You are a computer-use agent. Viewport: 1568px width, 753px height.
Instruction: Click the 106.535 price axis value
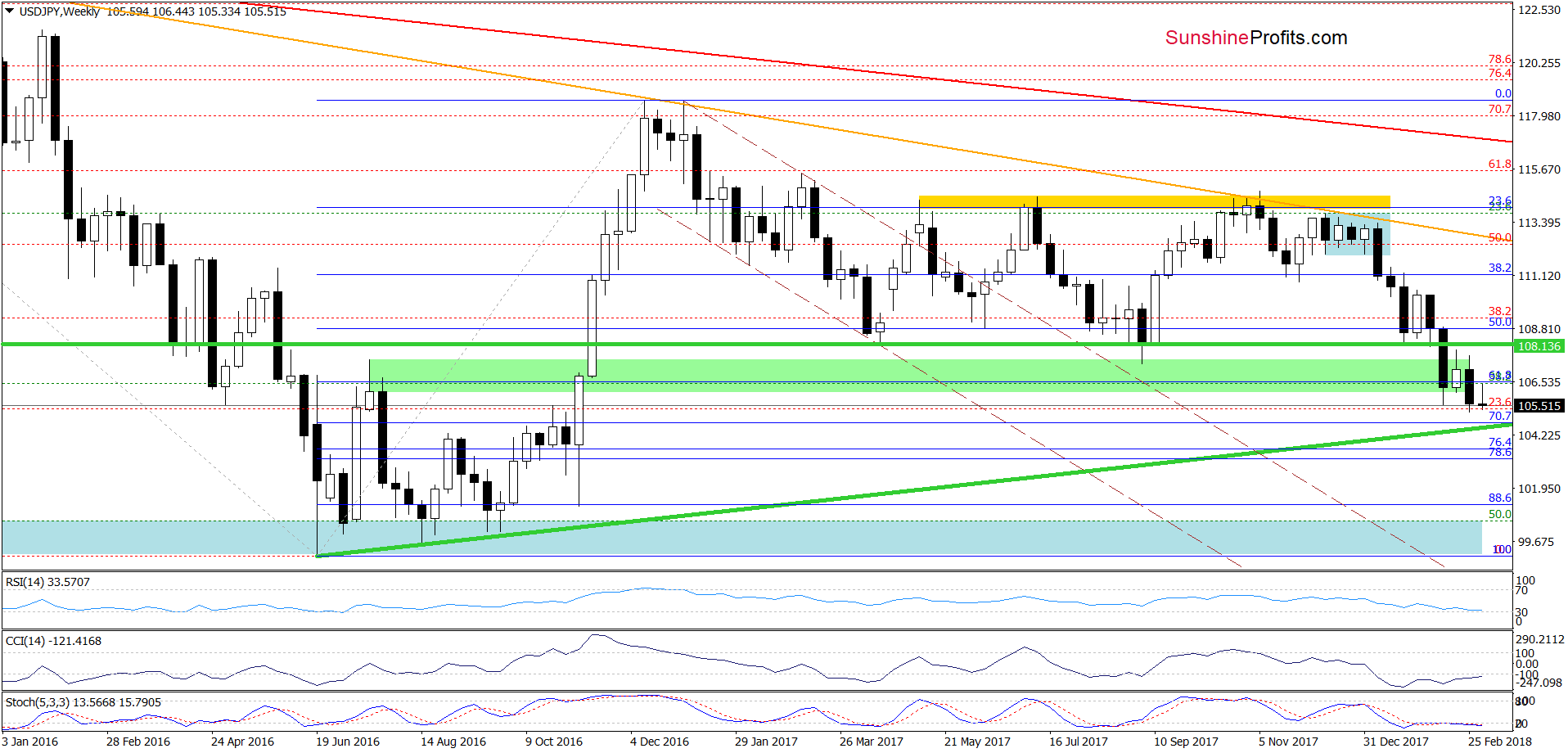tap(1539, 382)
